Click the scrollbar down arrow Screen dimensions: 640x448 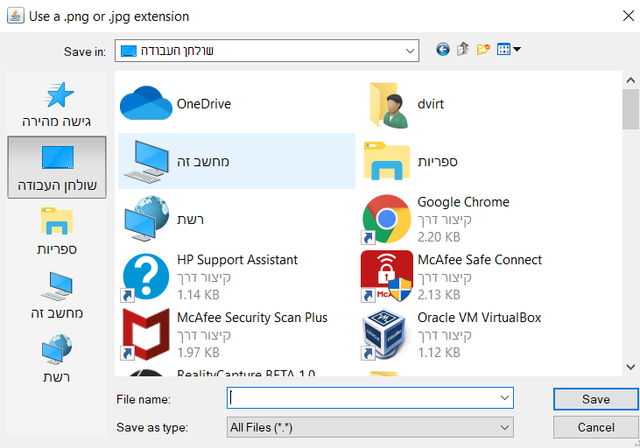click(631, 366)
